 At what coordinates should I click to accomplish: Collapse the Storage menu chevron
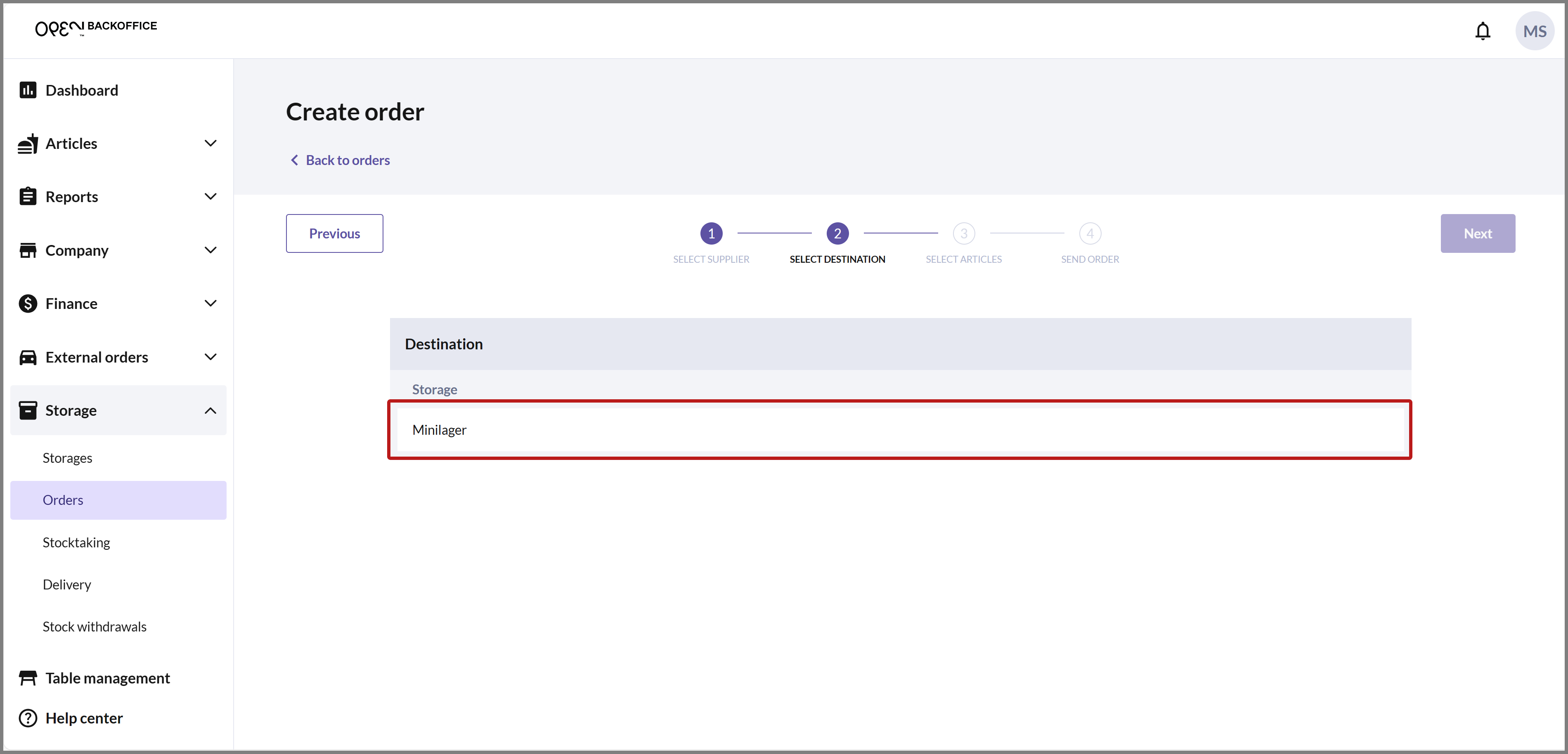click(210, 410)
